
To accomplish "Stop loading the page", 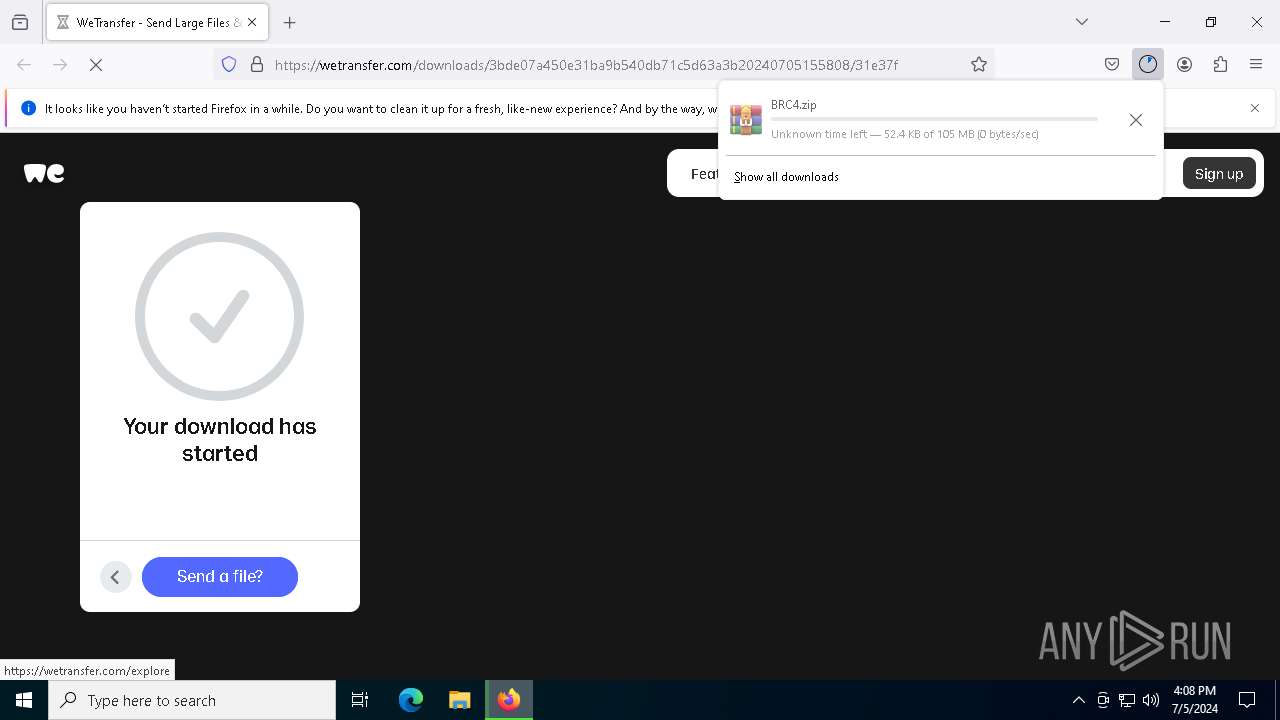I will [x=96, y=64].
